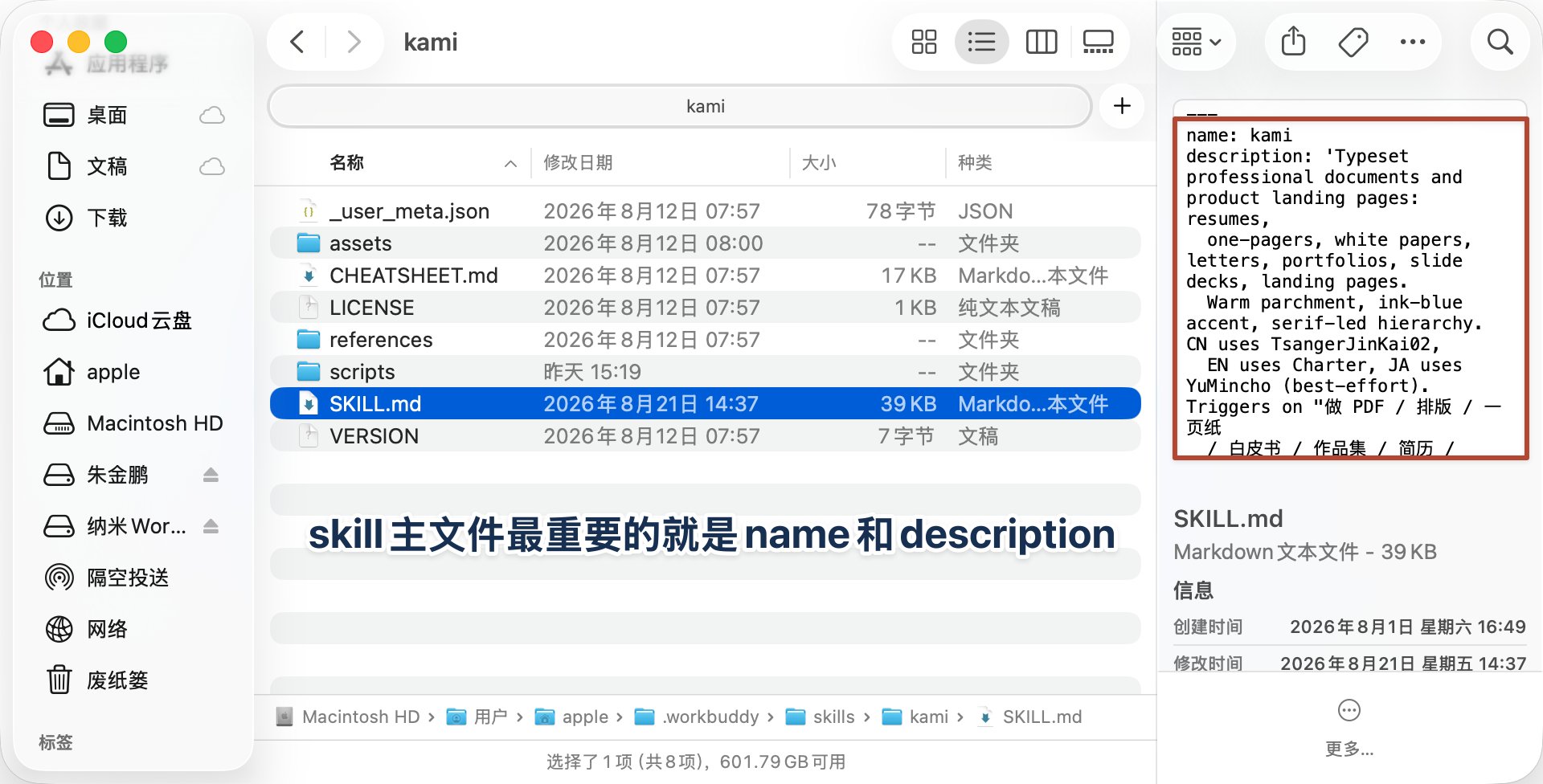Select the assets folder row
The height and width of the screenshot is (784, 1543).
pos(705,243)
